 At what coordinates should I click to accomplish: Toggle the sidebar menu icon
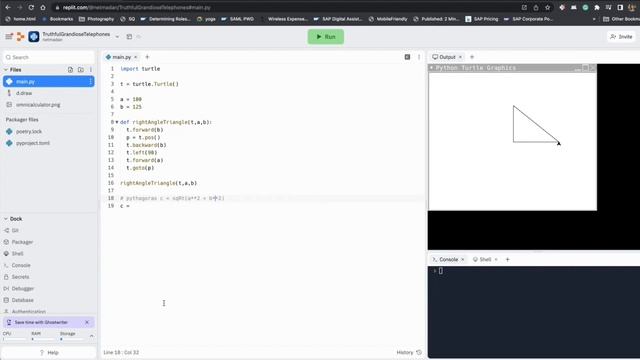(9, 37)
